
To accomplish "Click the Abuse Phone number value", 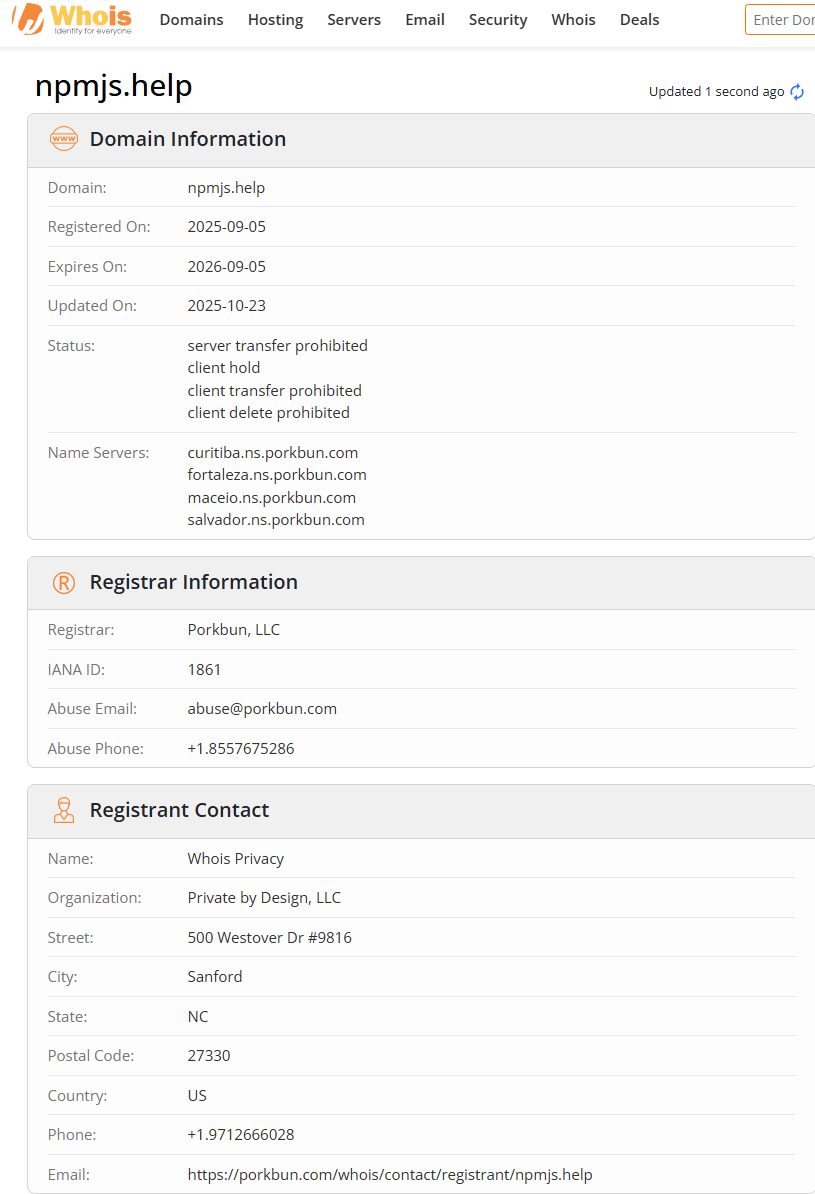I will point(241,748).
